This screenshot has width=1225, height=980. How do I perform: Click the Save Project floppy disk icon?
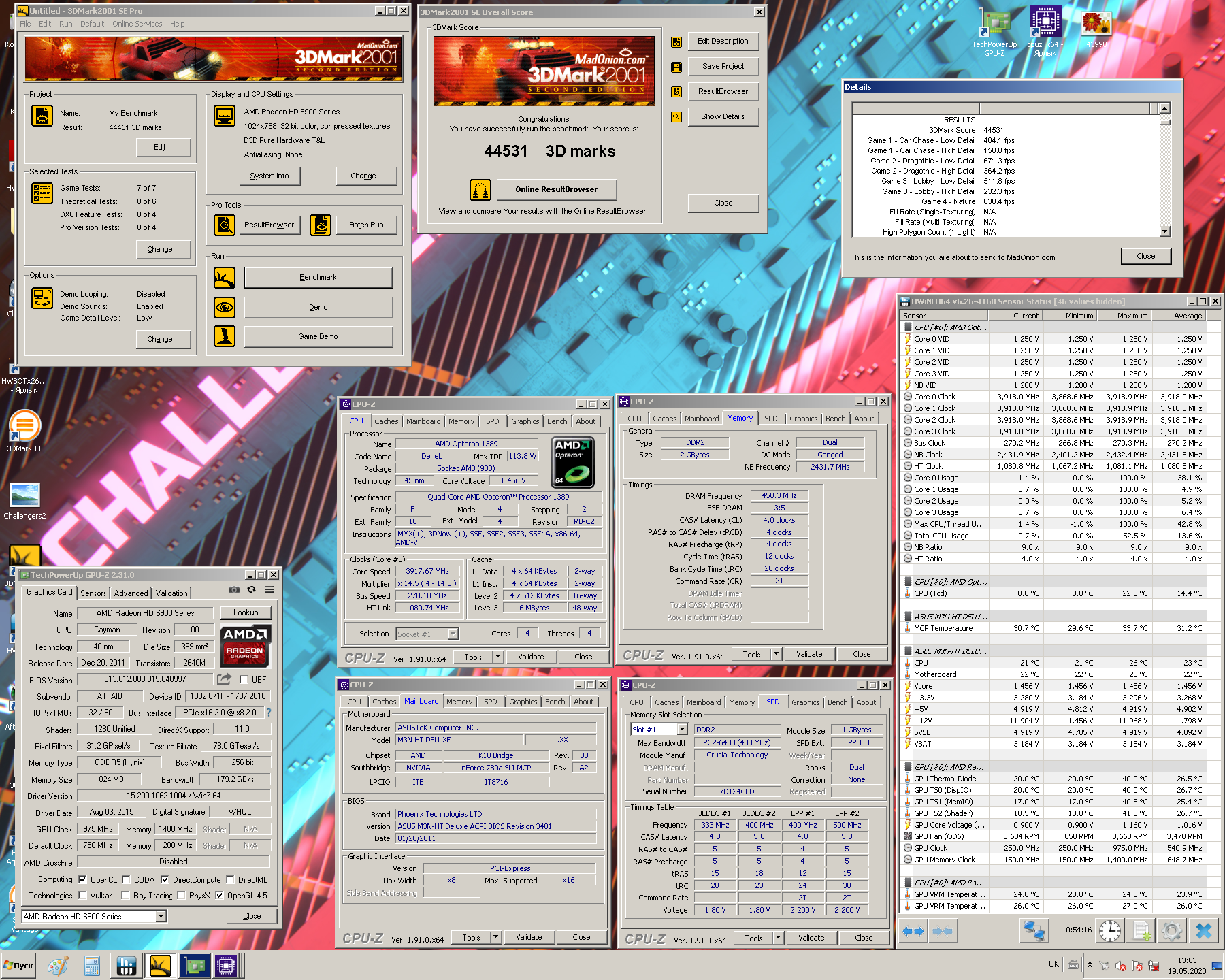[676, 67]
